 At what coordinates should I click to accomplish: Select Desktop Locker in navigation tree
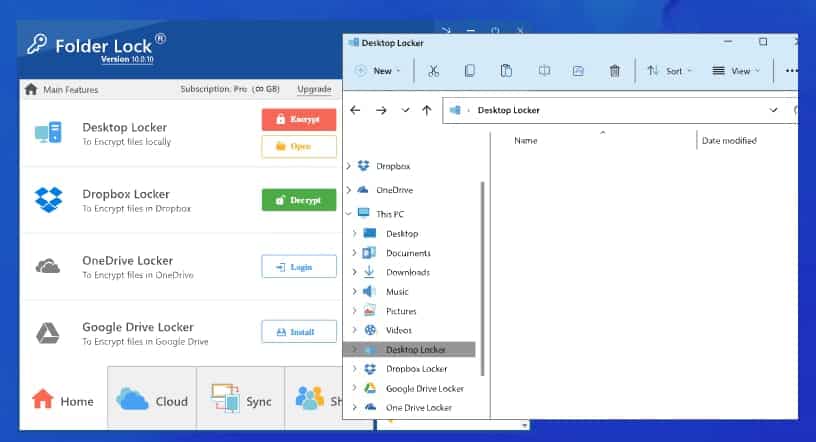410,349
